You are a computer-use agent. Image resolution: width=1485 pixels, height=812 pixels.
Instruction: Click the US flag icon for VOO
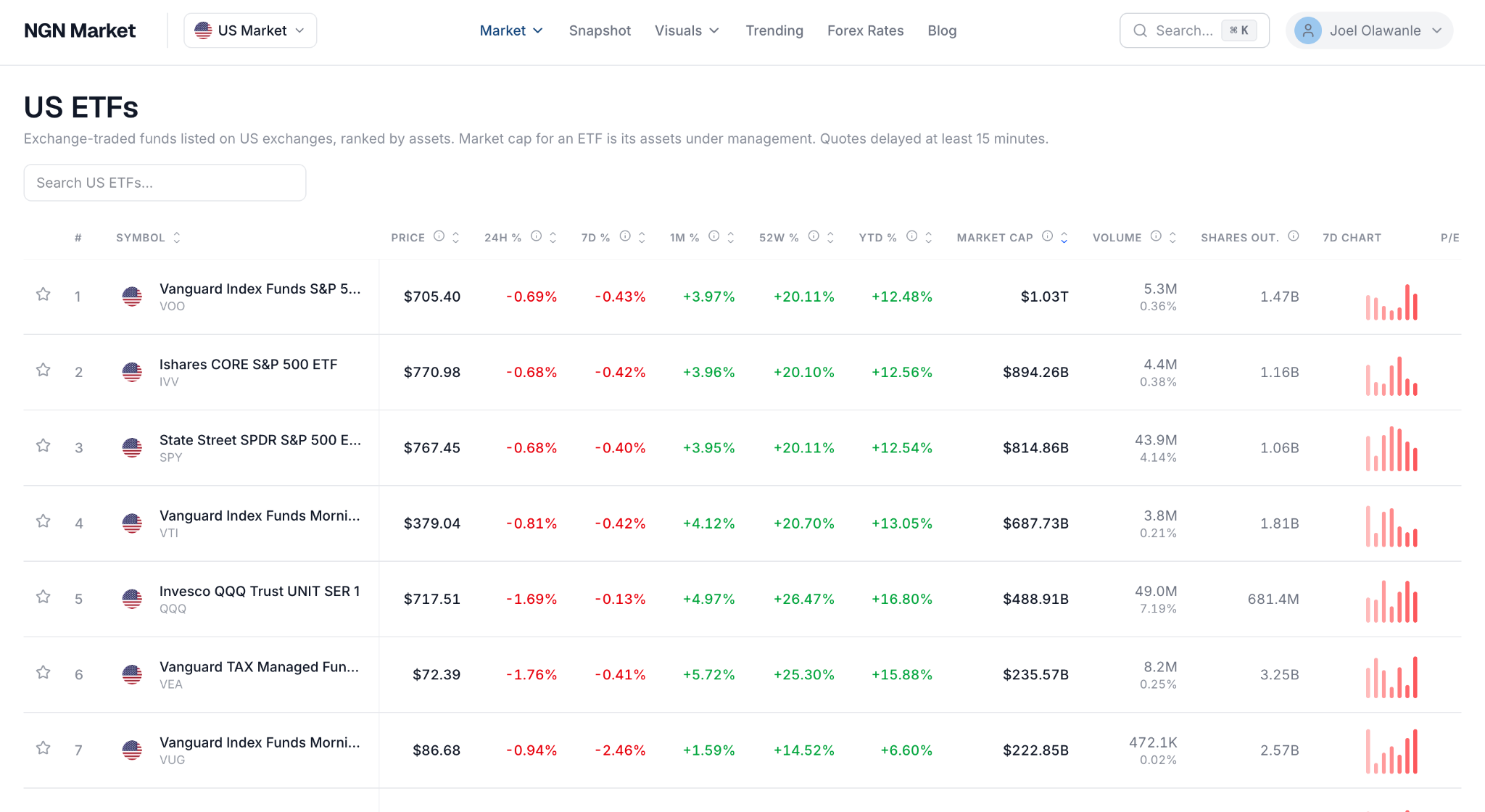coord(132,297)
